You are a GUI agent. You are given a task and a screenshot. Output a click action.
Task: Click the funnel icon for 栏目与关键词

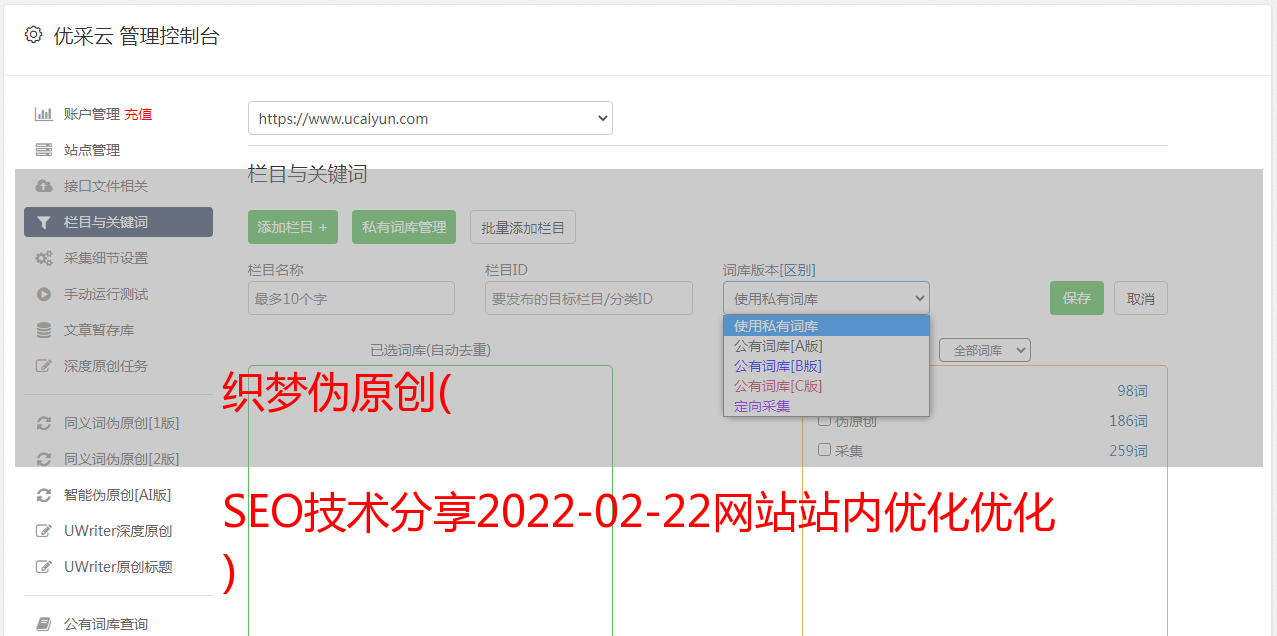pyautogui.click(x=44, y=222)
